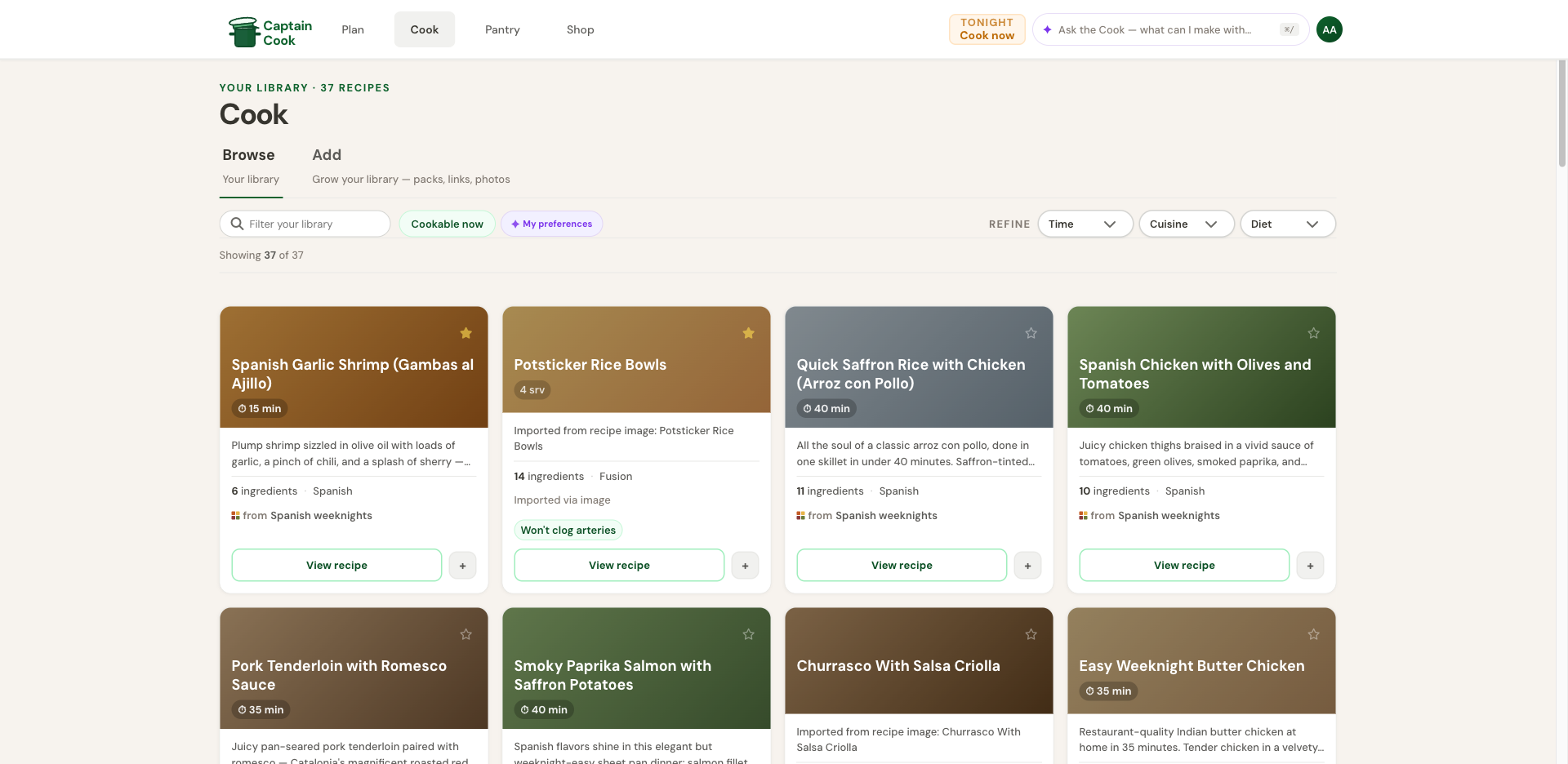View recipe for Potsticker Rice Bowls
This screenshot has height=764, width=1568.
tap(619, 565)
